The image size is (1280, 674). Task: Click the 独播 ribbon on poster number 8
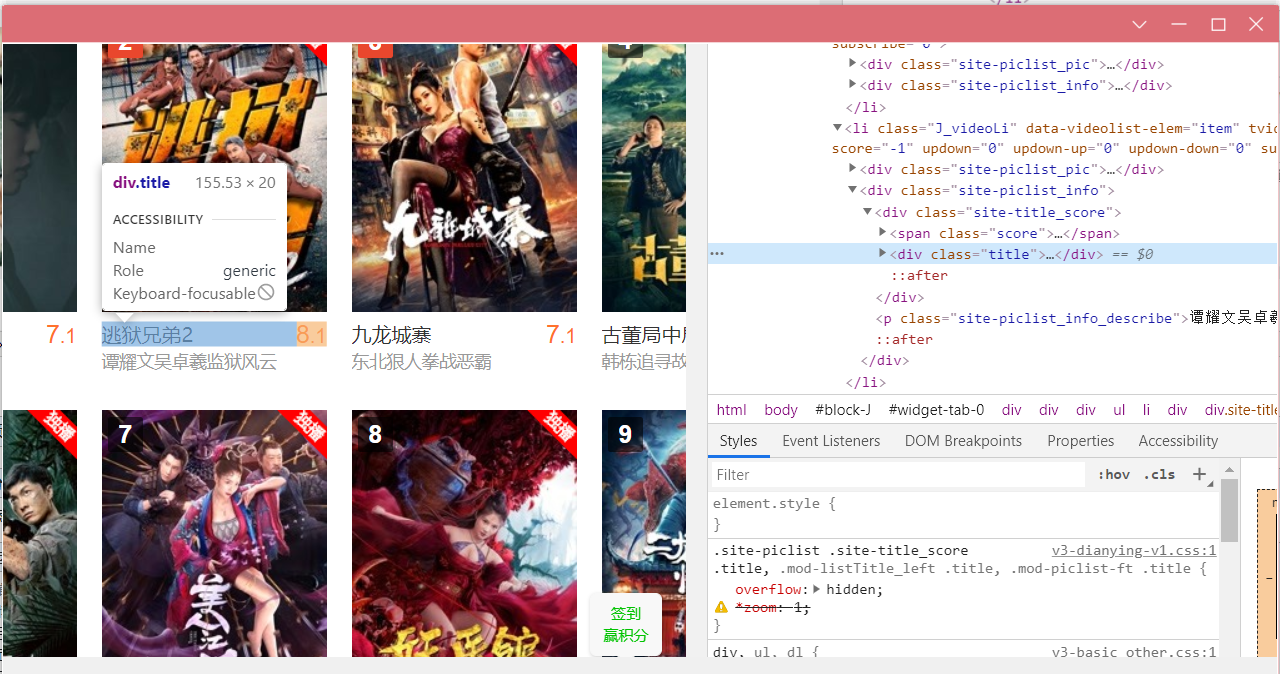(556, 430)
